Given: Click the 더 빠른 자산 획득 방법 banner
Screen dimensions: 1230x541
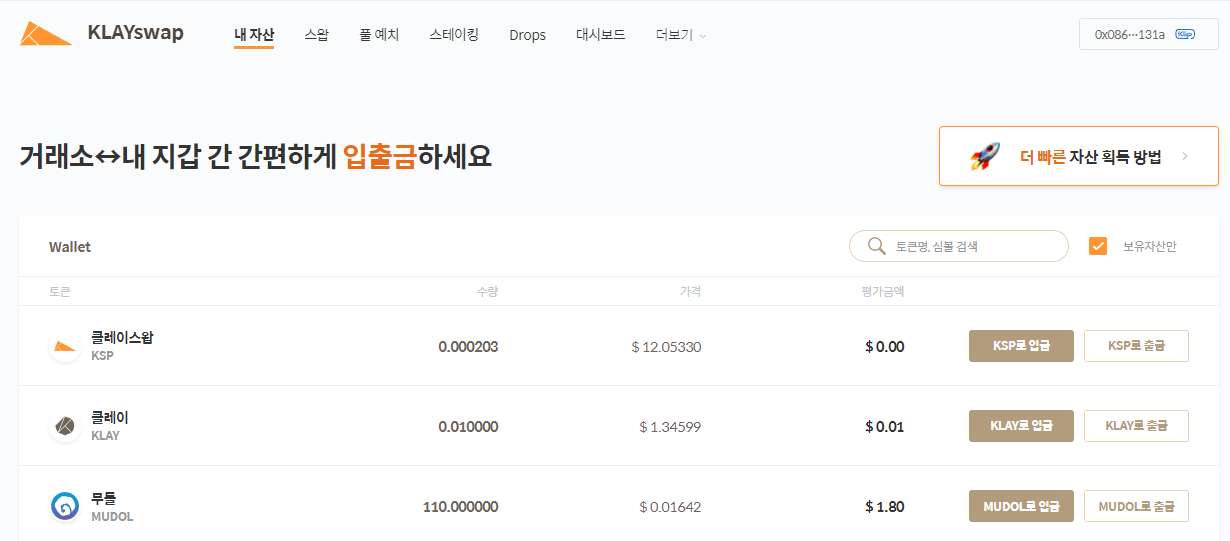Looking at the screenshot, I should 1078,156.
